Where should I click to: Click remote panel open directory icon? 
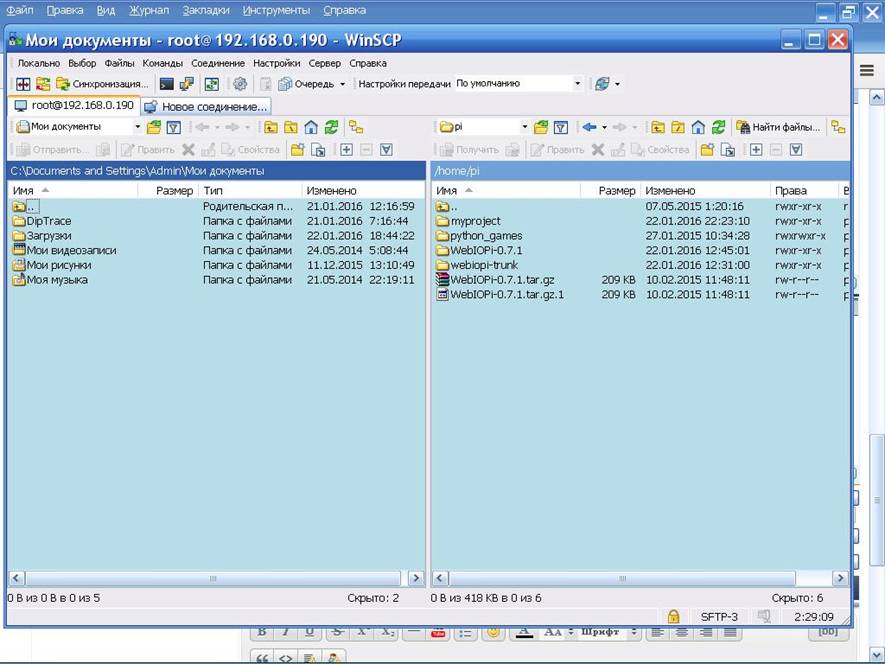click(x=541, y=127)
